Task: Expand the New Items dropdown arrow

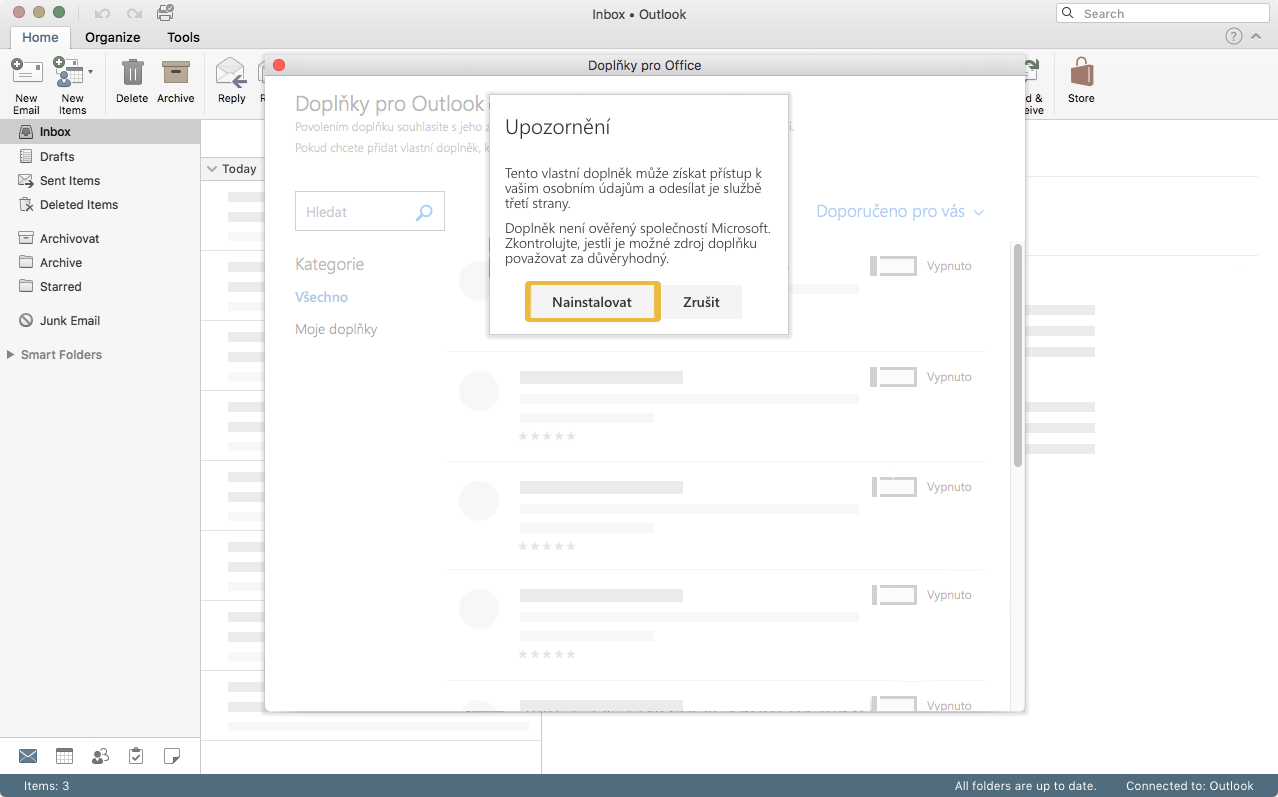Action: [x=91, y=72]
